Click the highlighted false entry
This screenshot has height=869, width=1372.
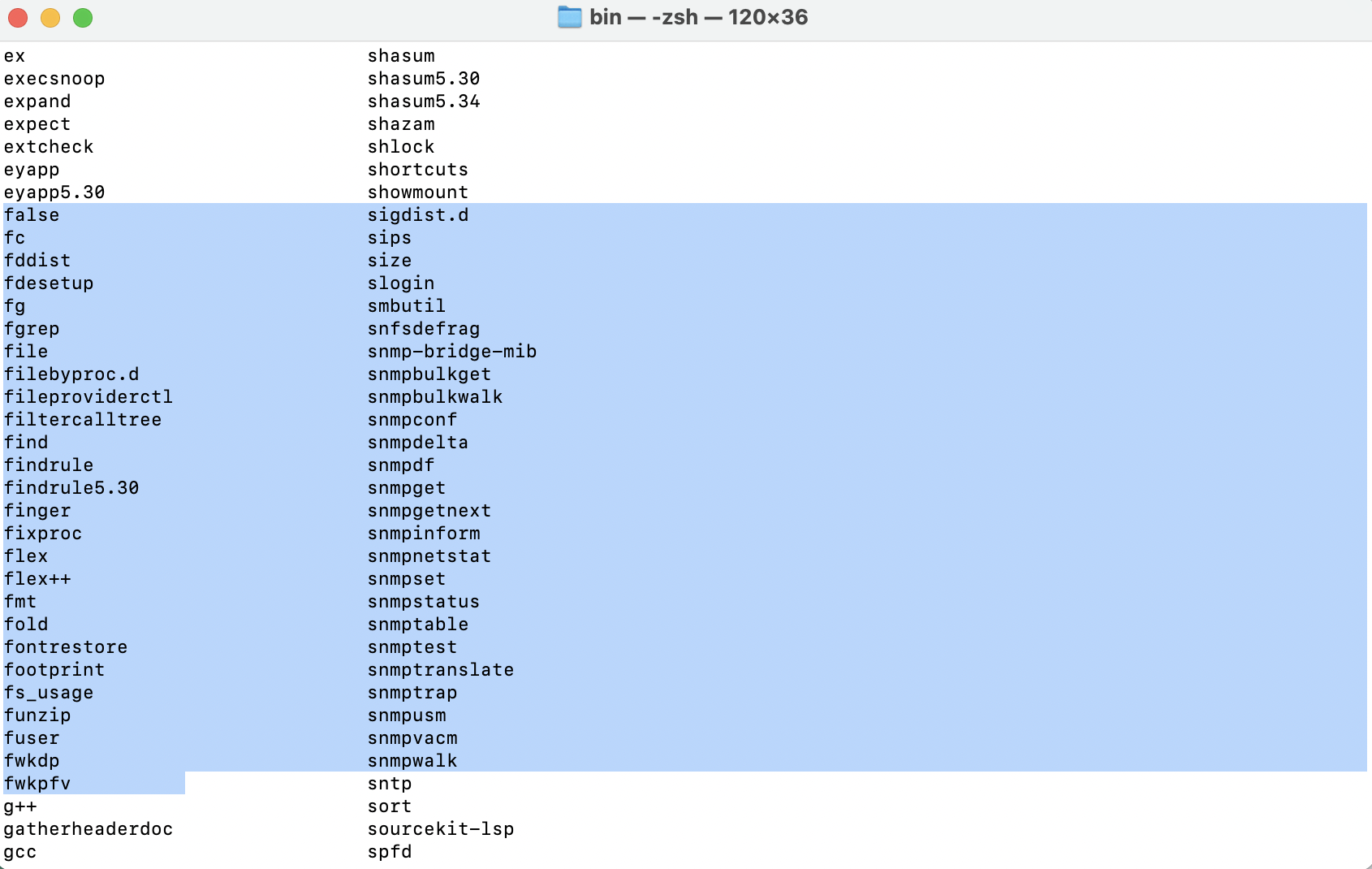pyautogui.click(x=31, y=214)
